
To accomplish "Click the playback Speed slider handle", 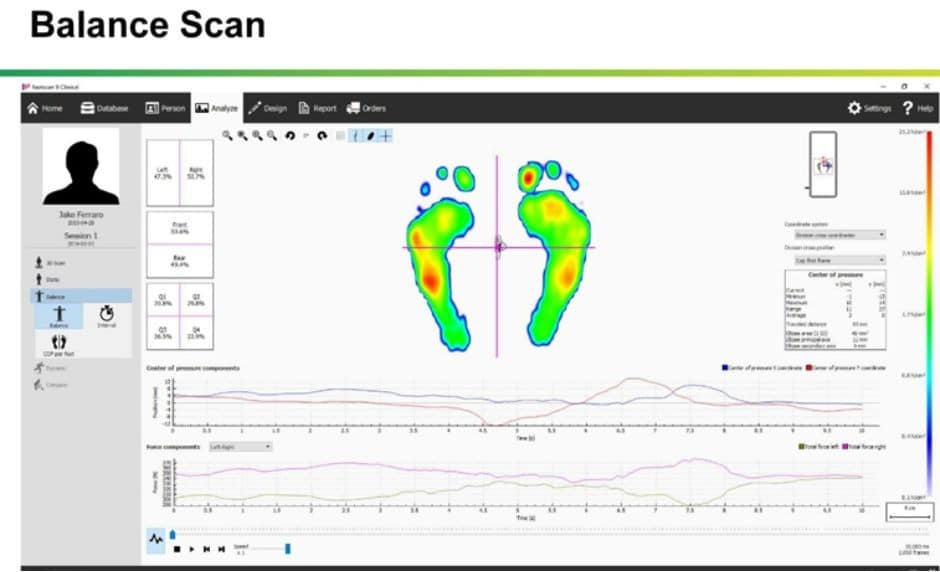I will (x=288, y=548).
